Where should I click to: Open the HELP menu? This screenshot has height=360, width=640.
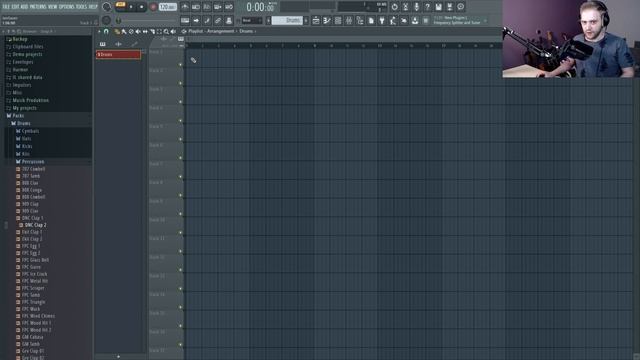[x=93, y=7]
